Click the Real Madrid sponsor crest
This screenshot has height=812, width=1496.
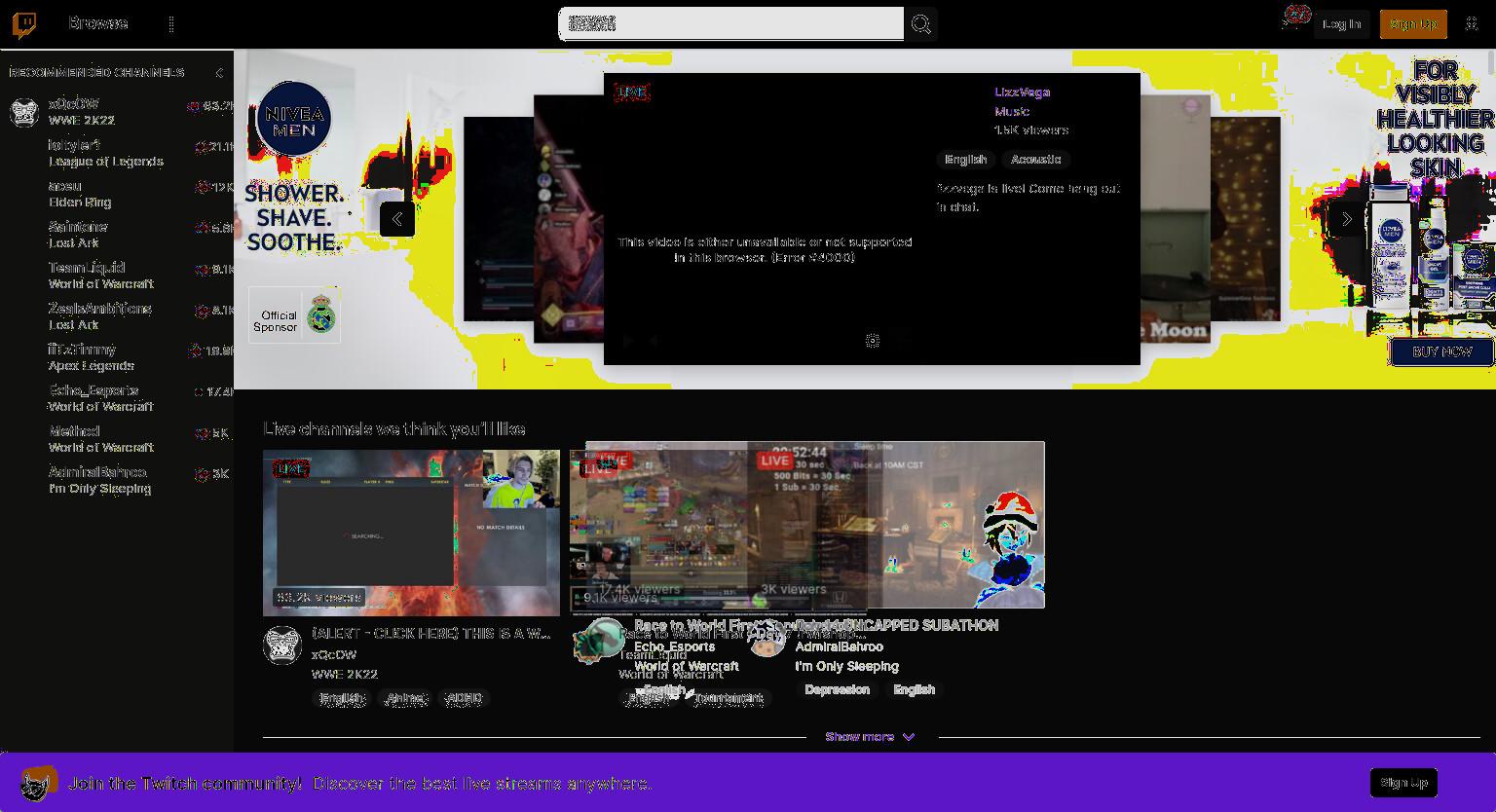(320, 315)
